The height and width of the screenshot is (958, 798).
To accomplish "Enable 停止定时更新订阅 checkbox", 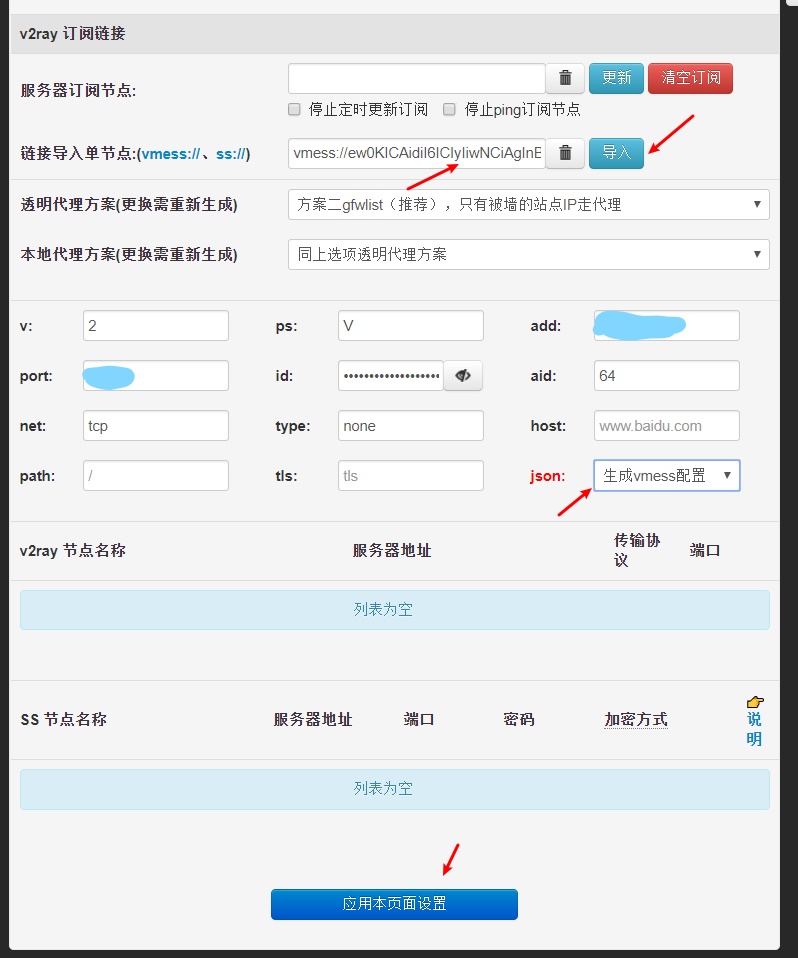I will point(294,109).
